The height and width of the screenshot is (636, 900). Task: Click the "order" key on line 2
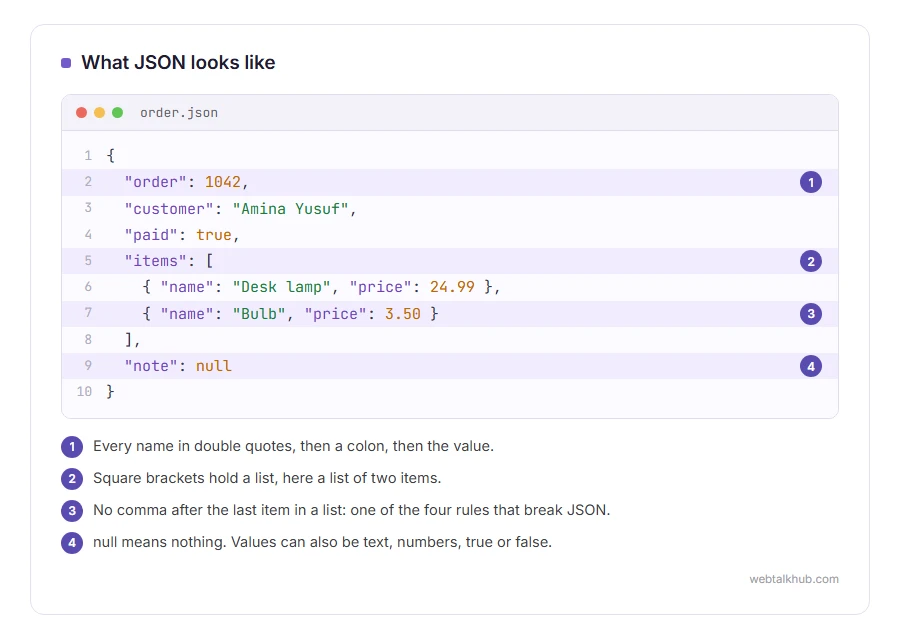(x=156, y=182)
